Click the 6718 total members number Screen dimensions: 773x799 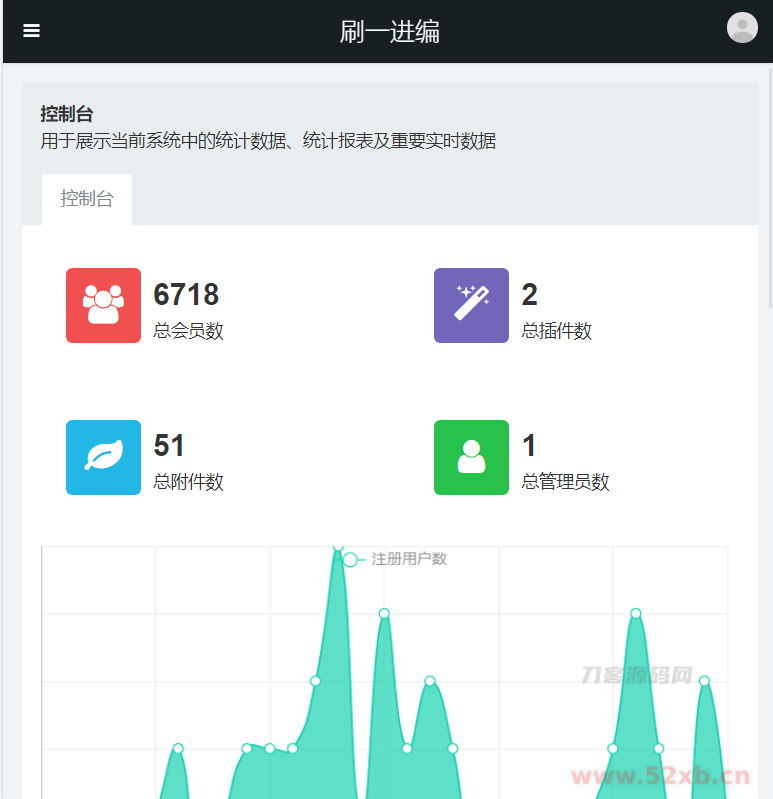pyautogui.click(x=186, y=295)
